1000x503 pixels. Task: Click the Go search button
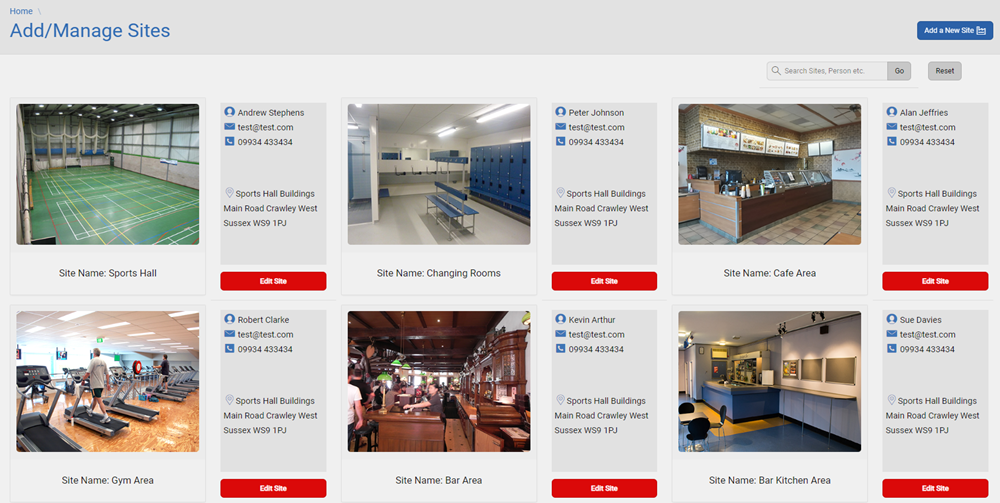click(x=899, y=71)
